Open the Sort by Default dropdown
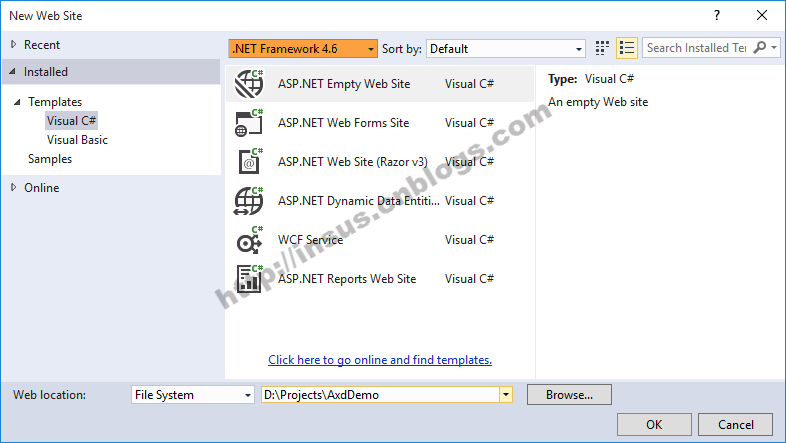Screen dimensions: 786x443 point(506,49)
